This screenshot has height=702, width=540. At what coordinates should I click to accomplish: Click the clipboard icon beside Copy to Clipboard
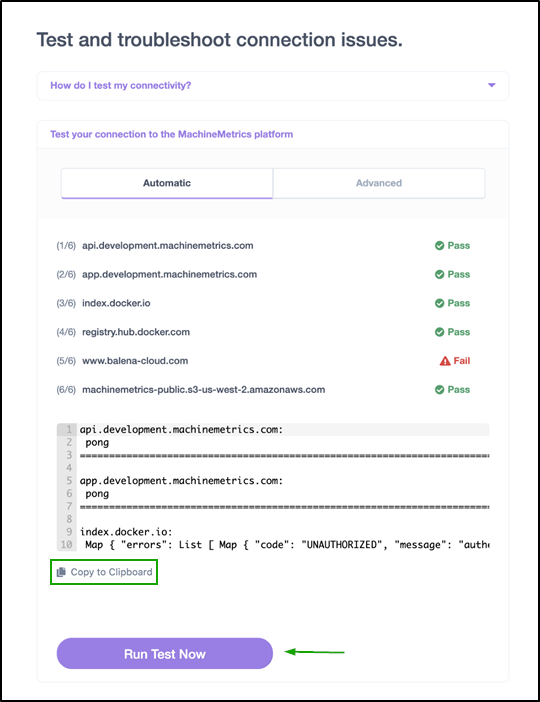[61, 572]
